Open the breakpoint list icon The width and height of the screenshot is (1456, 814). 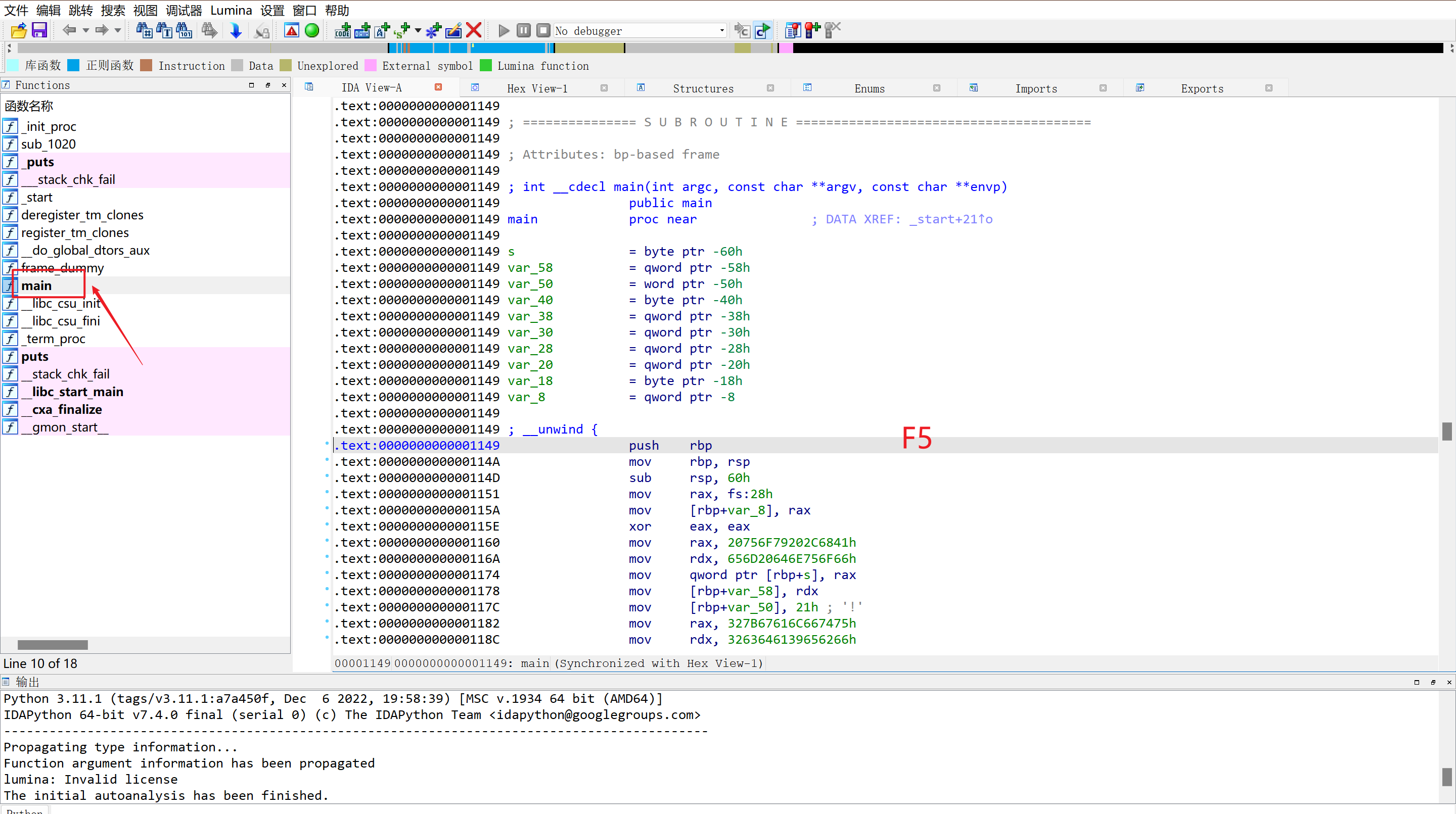pos(792,30)
